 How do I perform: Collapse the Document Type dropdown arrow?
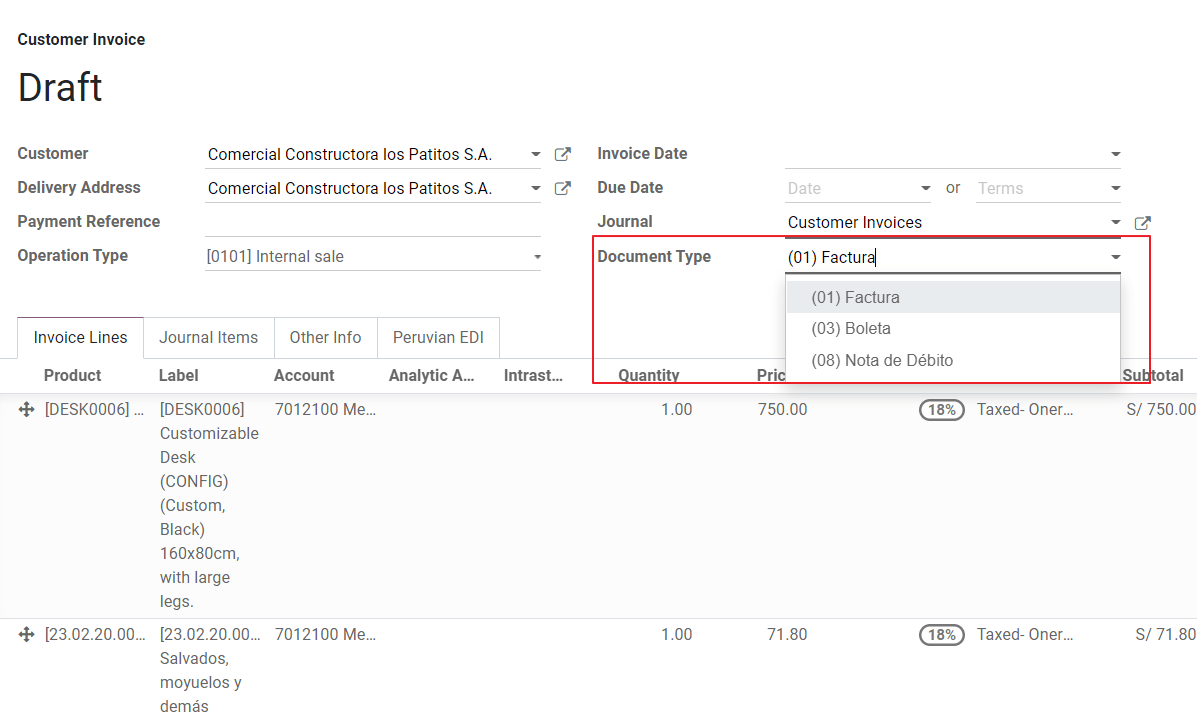click(x=1115, y=257)
